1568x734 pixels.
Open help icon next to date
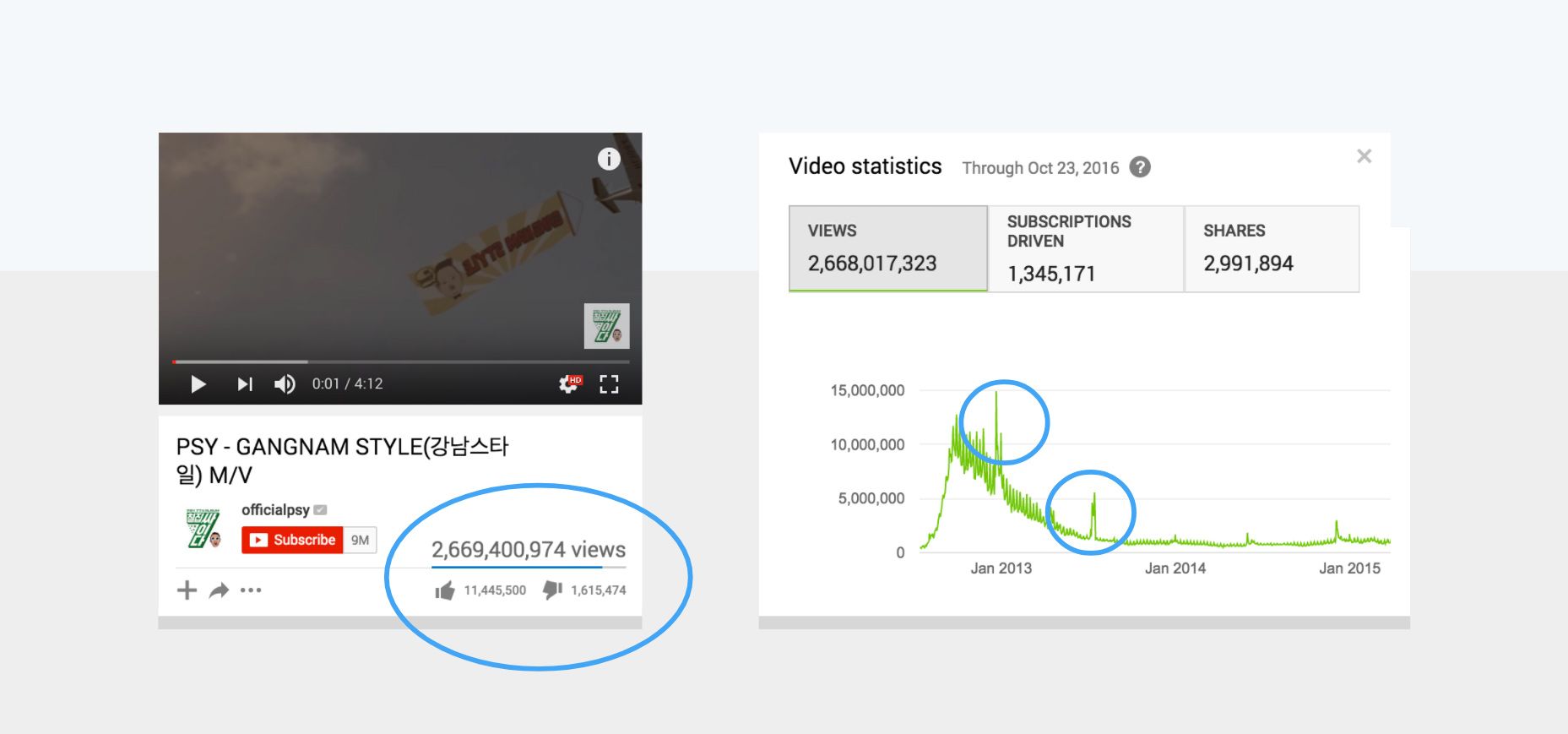pyautogui.click(x=1140, y=167)
